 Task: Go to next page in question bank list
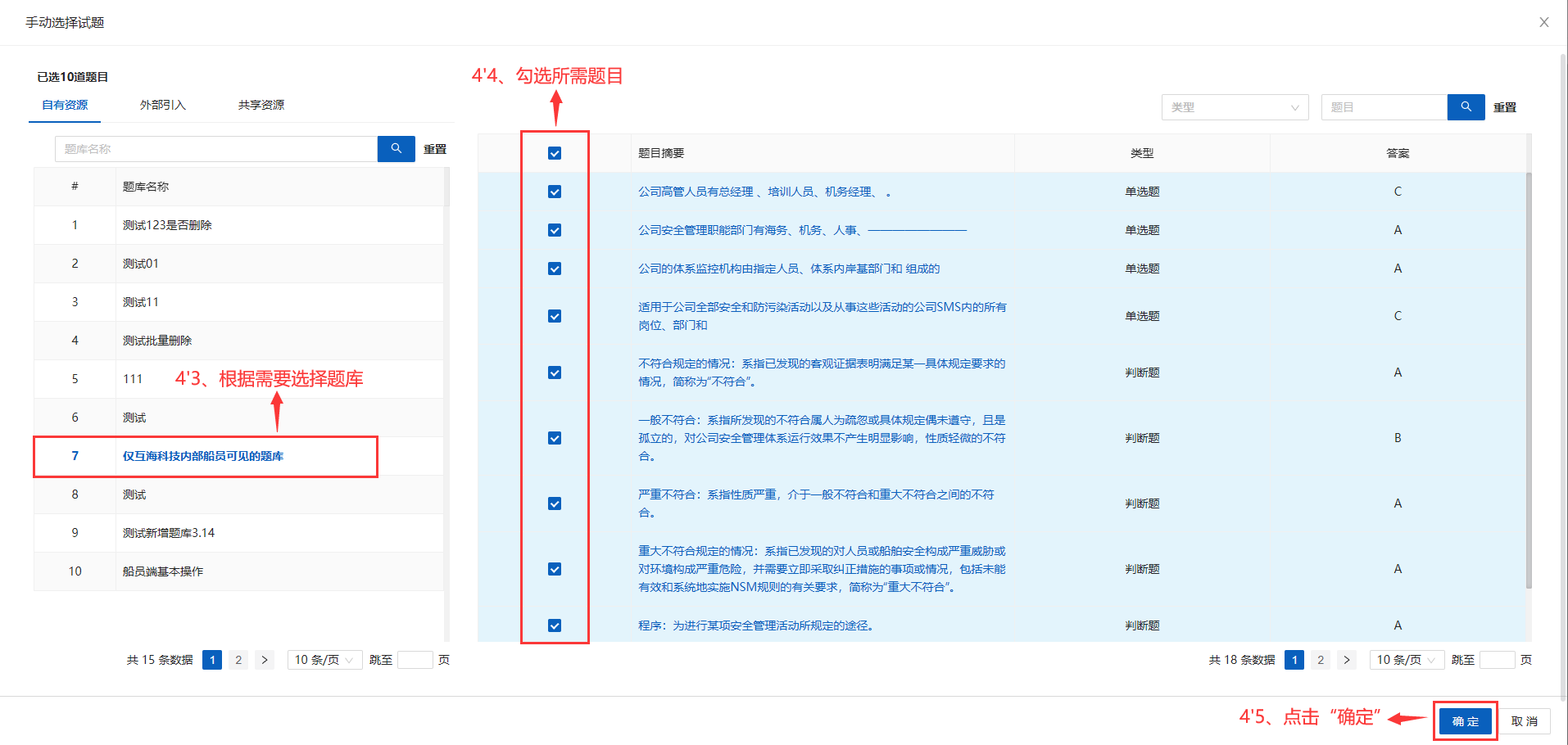click(x=265, y=660)
